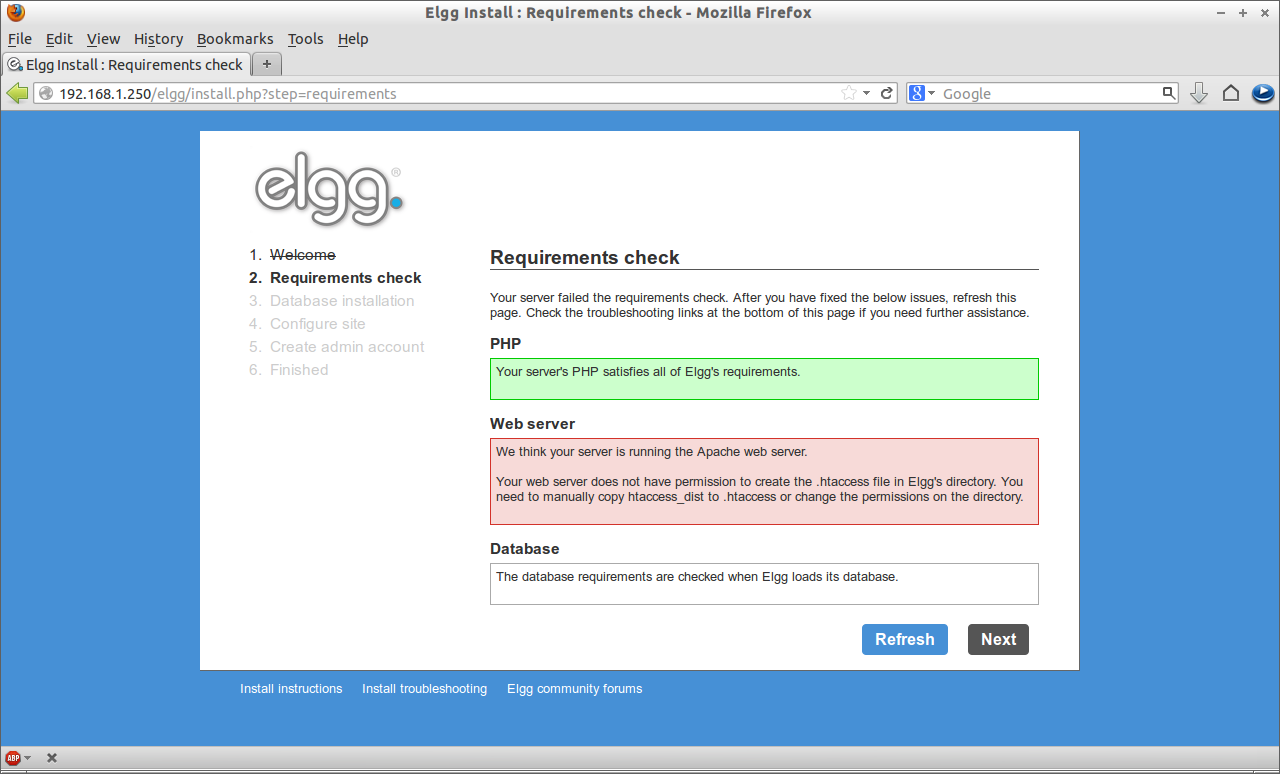Select the Elgg Install Requirements check tab
This screenshot has height=774, width=1280.
pyautogui.click(x=126, y=64)
